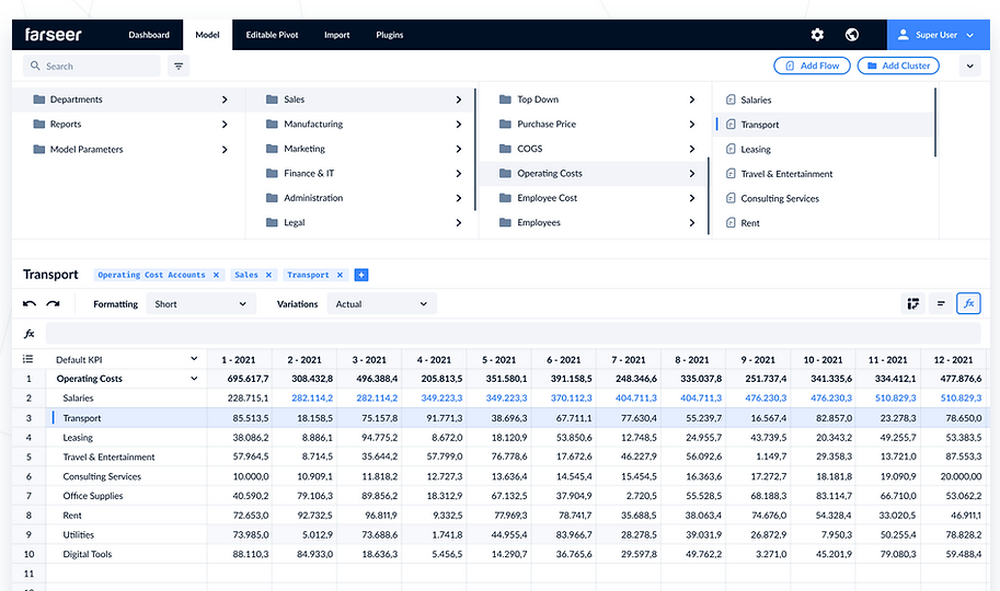The width and height of the screenshot is (1000, 591).
Task: Open the Formatting dropdown set to Short
Action: (201, 303)
